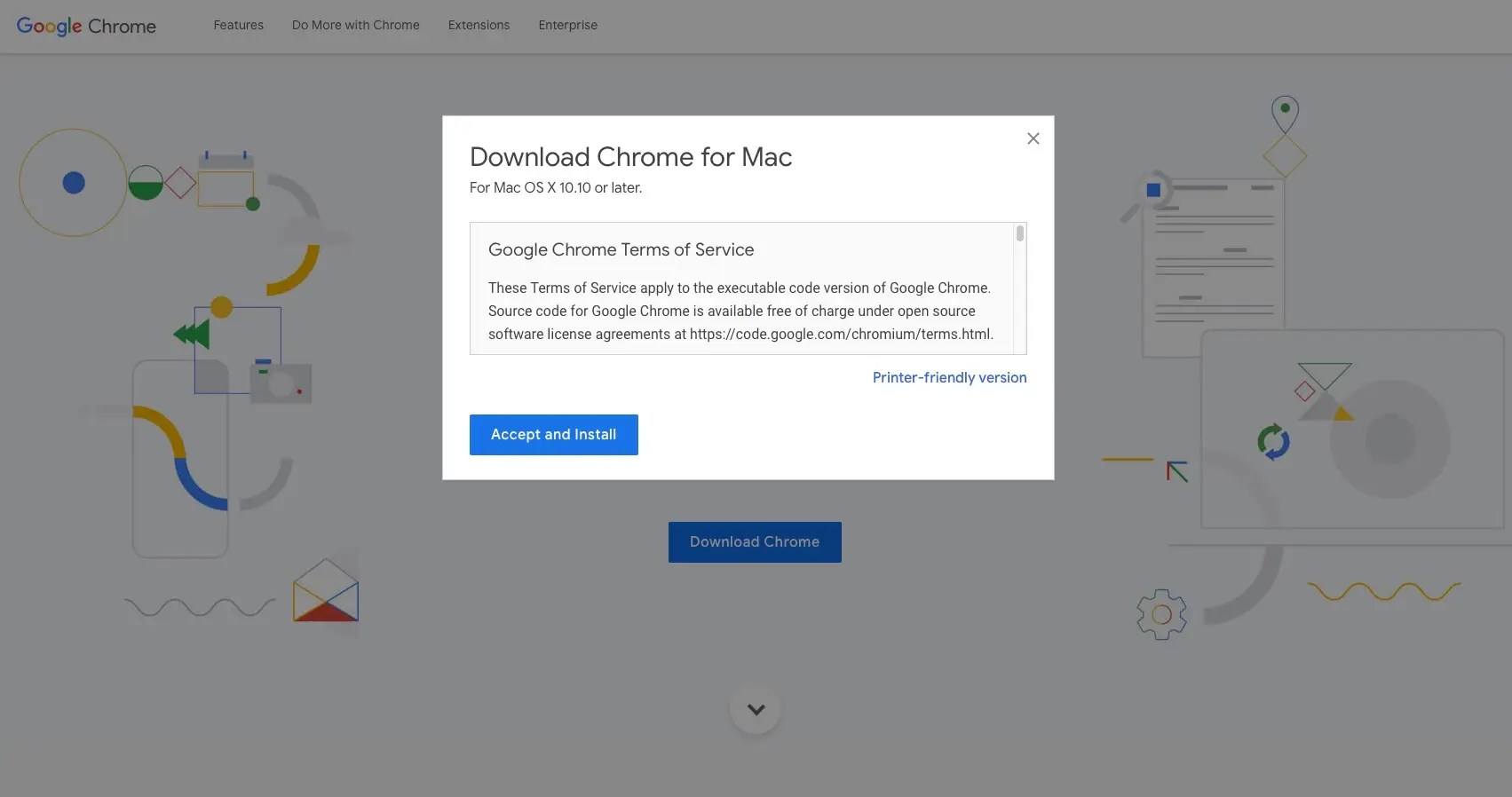Click the Download Chrome button behind dialog

pyautogui.click(x=755, y=542)
